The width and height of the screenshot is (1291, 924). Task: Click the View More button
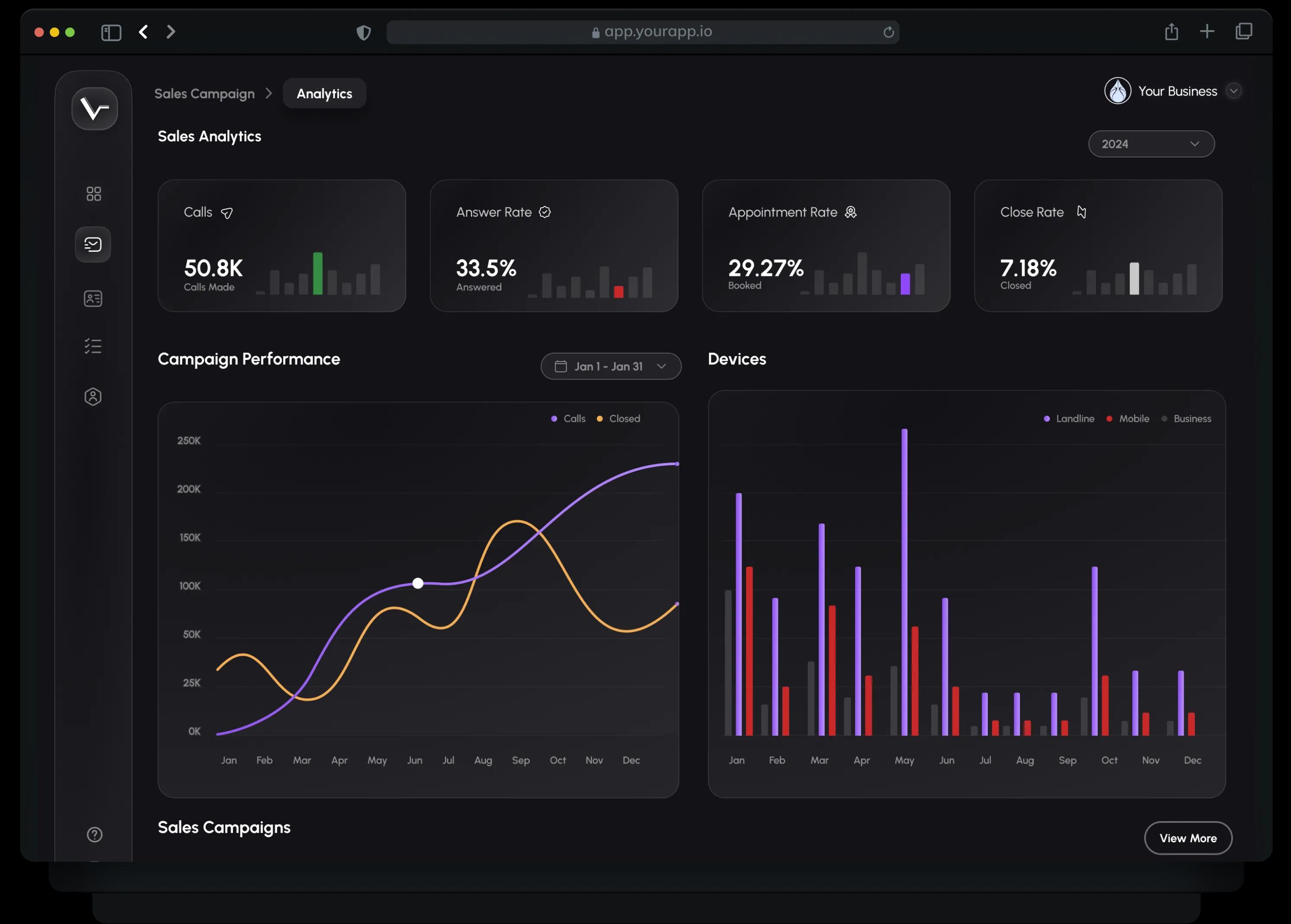point(1188,838)
